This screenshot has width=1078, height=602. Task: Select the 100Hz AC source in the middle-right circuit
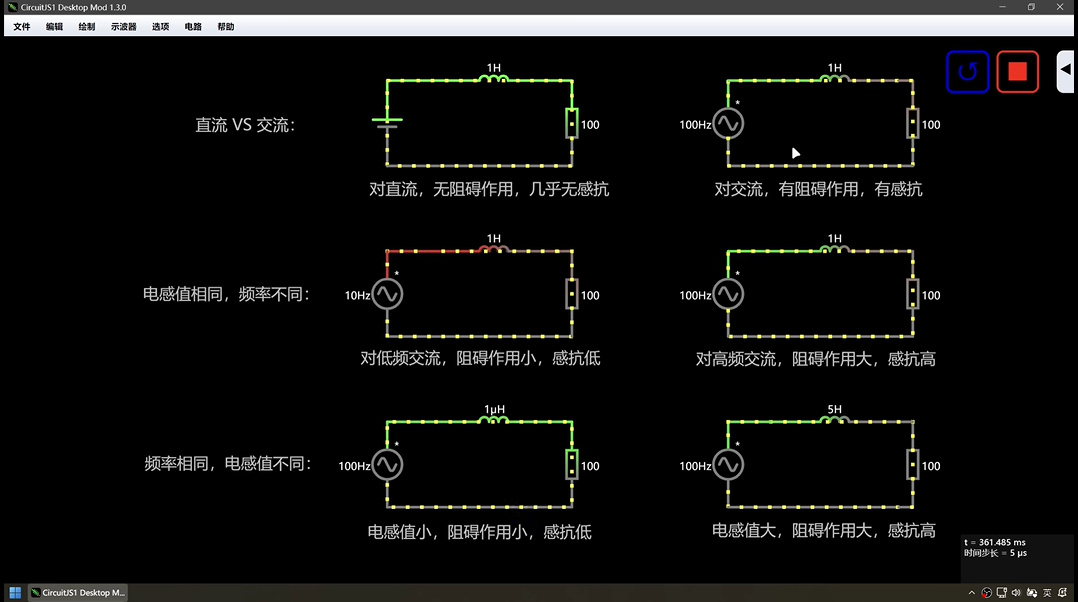click(x=728, y=294)
